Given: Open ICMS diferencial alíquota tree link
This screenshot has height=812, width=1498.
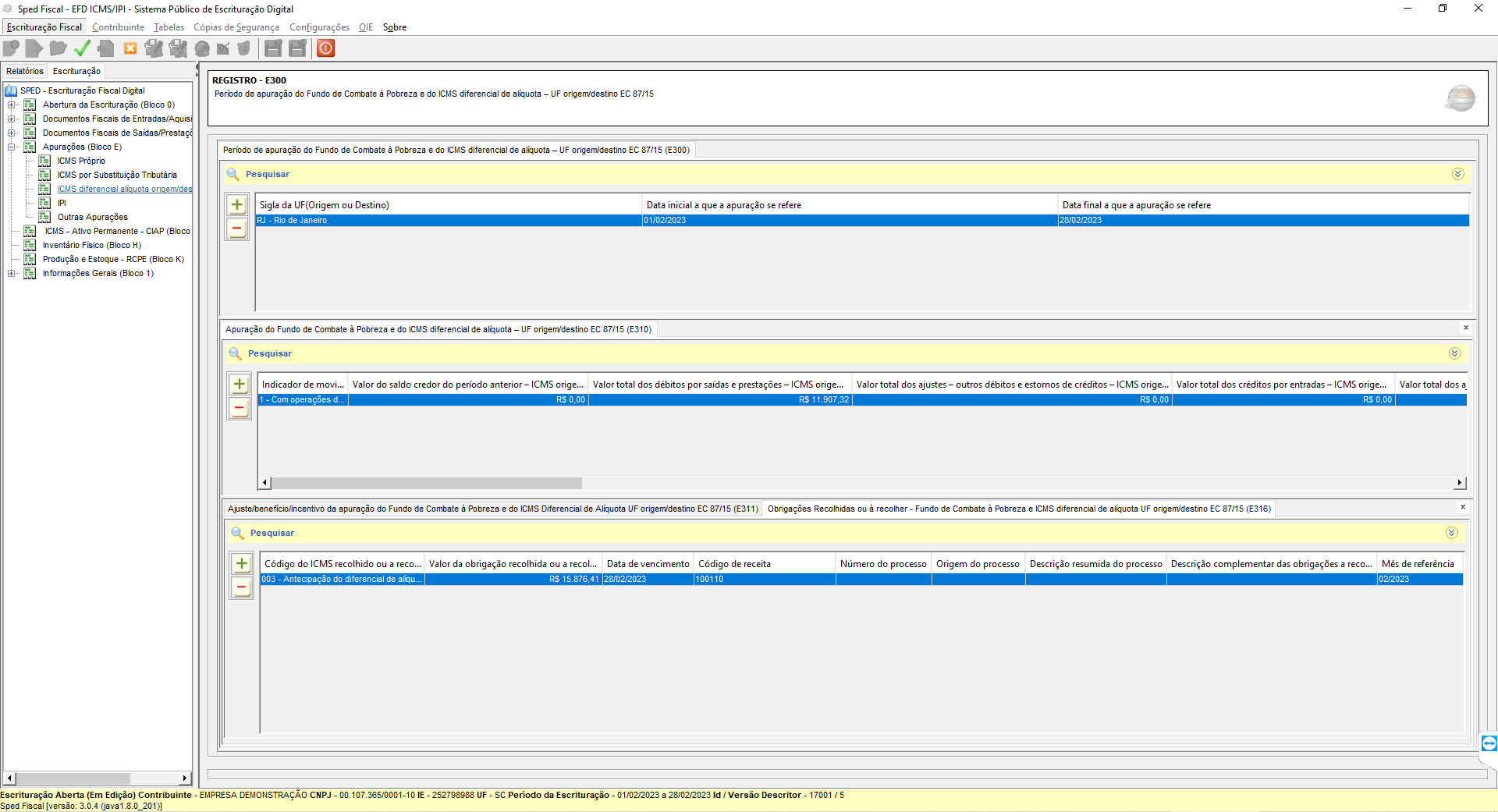Looking at the screenshot, I should coord(125,189).
